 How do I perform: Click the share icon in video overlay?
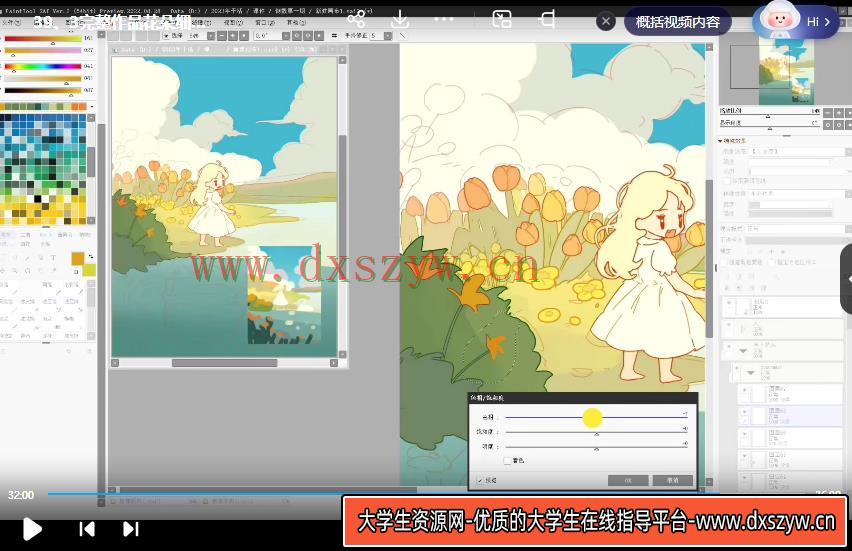[x=356, y=20]
